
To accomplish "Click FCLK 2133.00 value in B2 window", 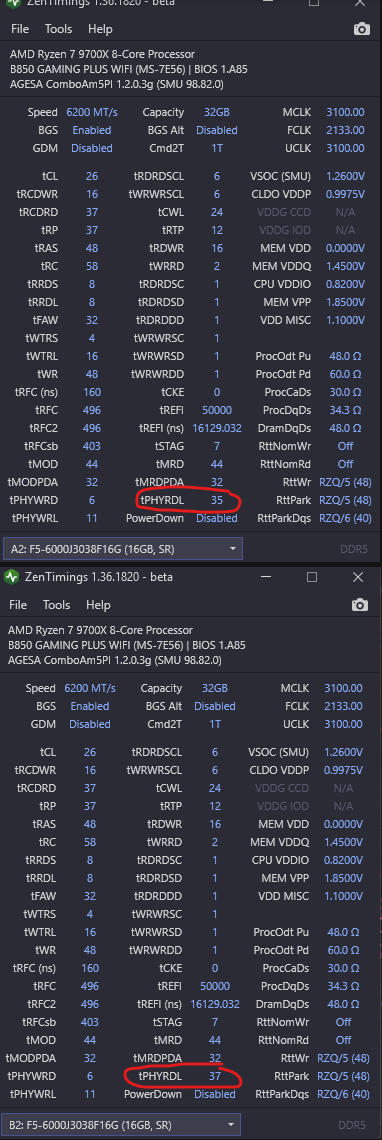I will [344, 706].
